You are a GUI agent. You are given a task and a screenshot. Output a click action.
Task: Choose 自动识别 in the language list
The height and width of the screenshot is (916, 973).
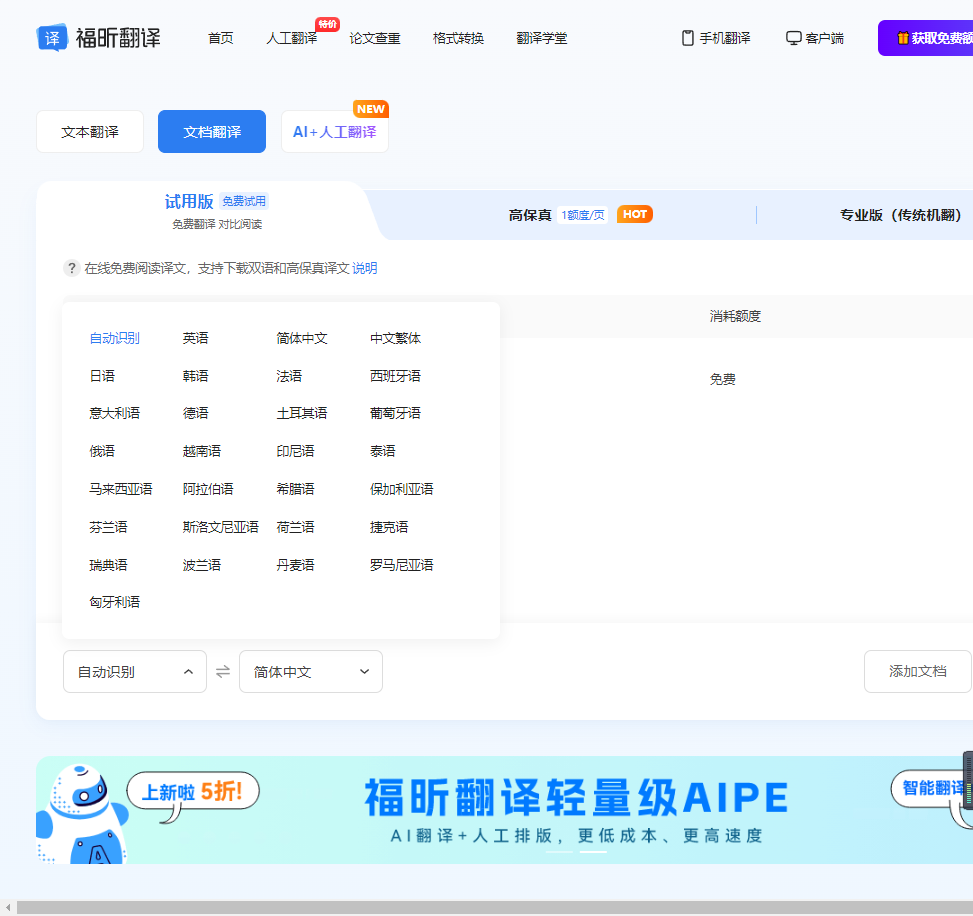click(x=115, y=338)
